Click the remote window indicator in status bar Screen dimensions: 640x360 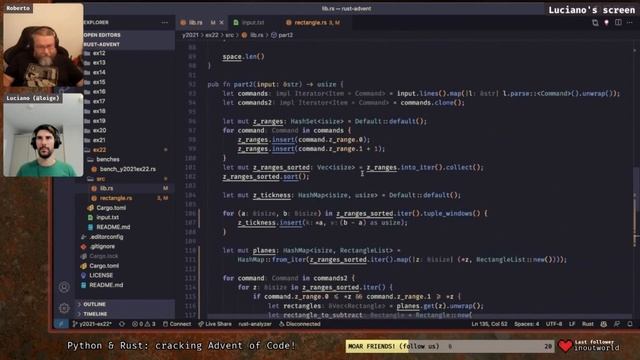(x=61, y=324)
